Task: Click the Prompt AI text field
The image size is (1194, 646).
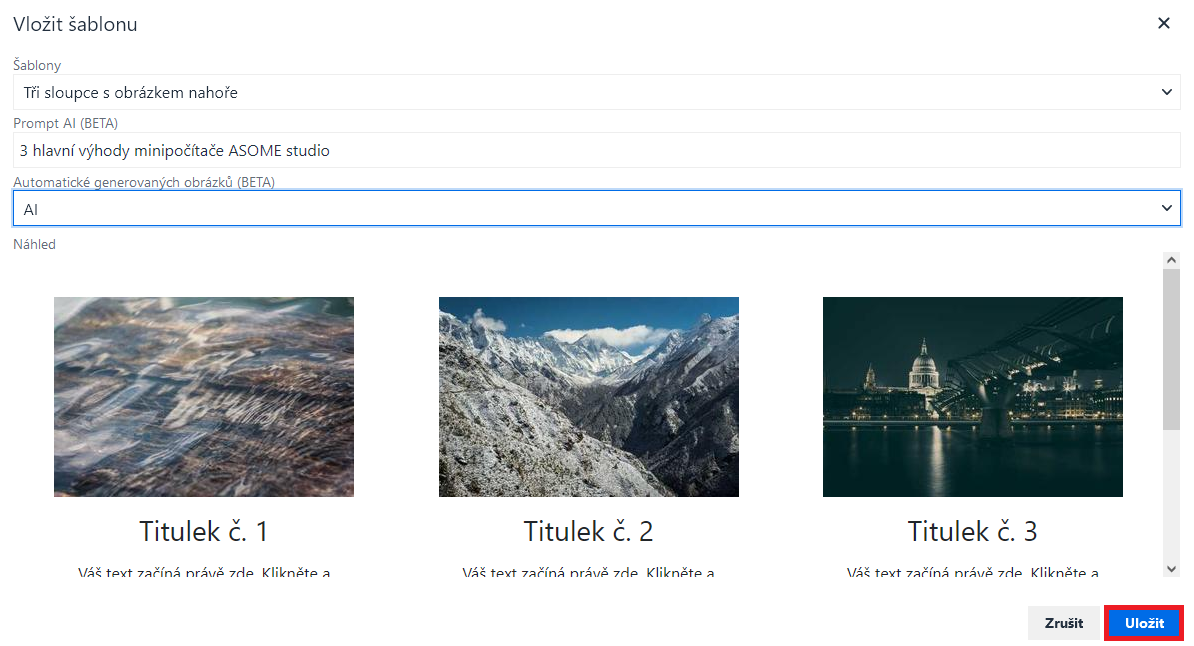Action: [x=596, y=150]
